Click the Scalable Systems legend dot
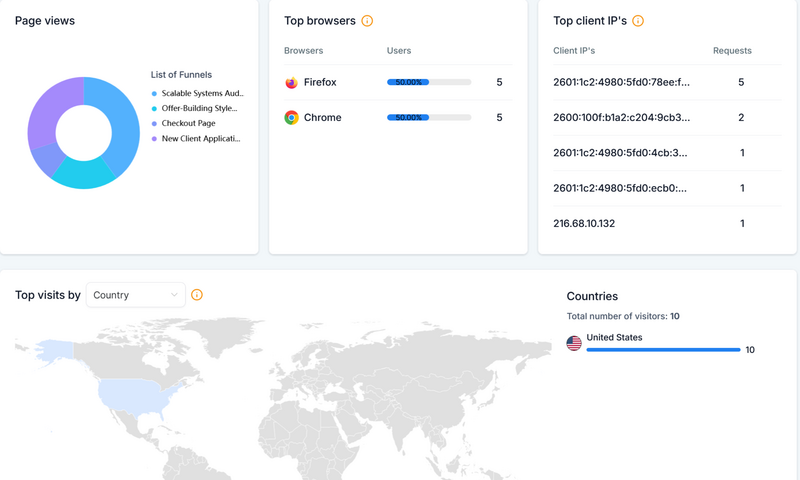 [154, 93]
